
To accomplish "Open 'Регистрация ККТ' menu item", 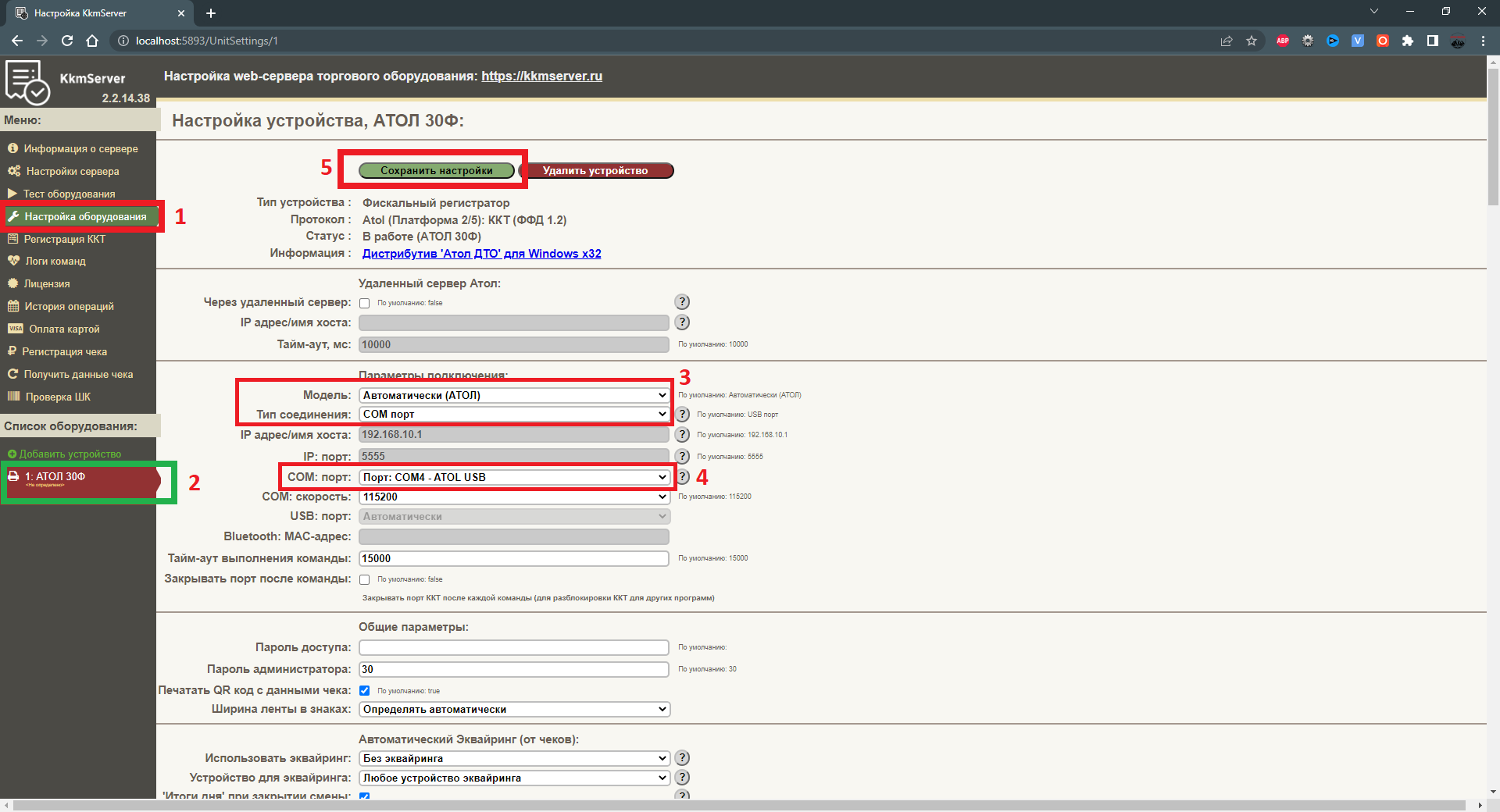I will (64, 239).
